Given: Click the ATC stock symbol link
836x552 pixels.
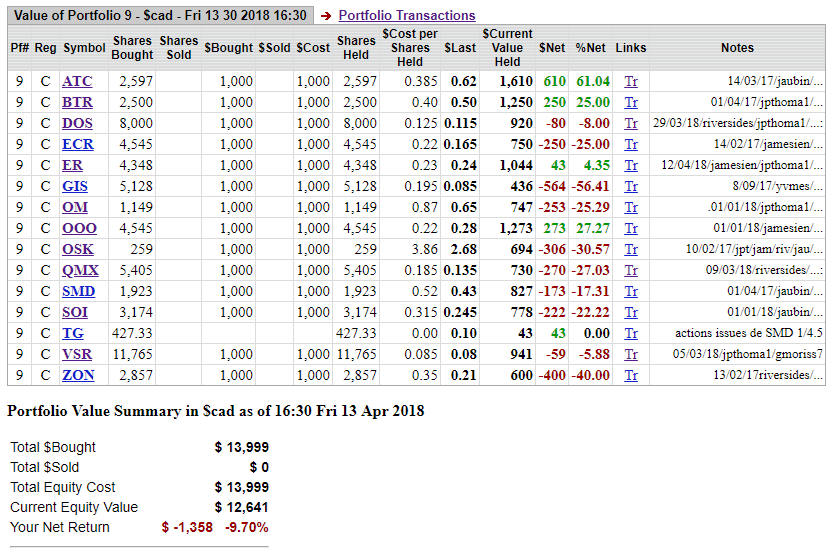Looking at the screenshot, I should [76, 82].
